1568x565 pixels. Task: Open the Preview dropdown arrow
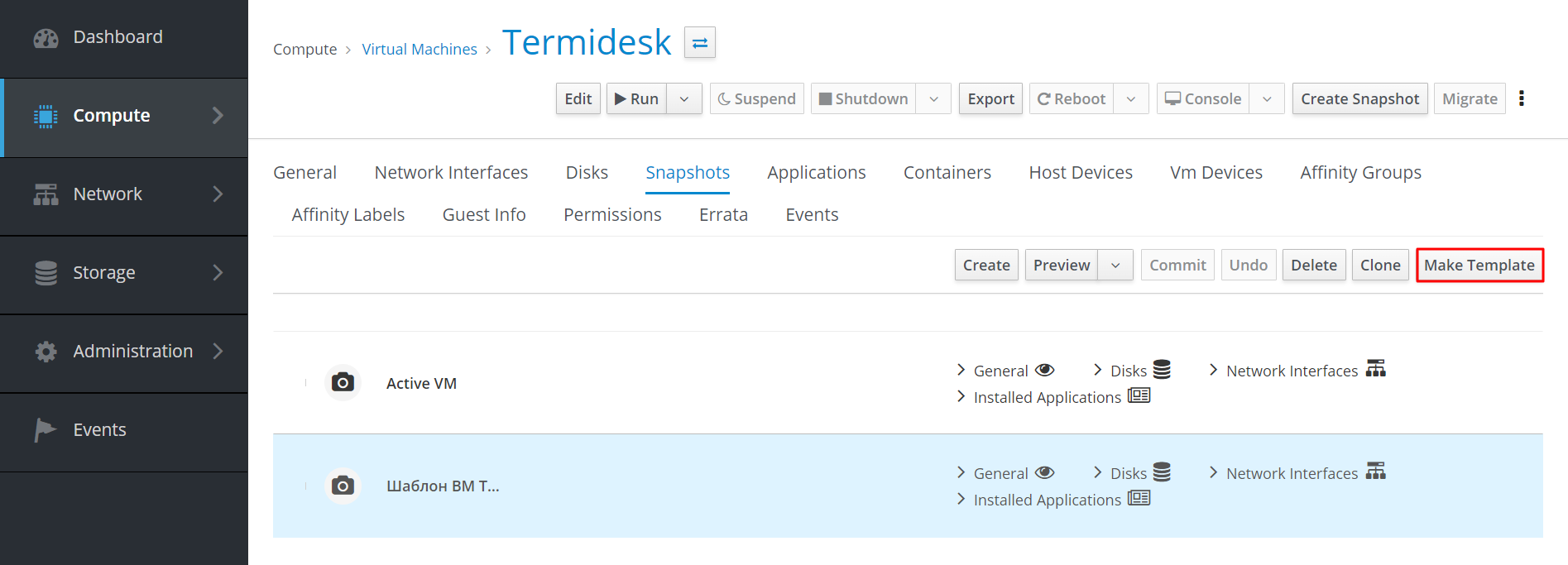(1115, 266)
